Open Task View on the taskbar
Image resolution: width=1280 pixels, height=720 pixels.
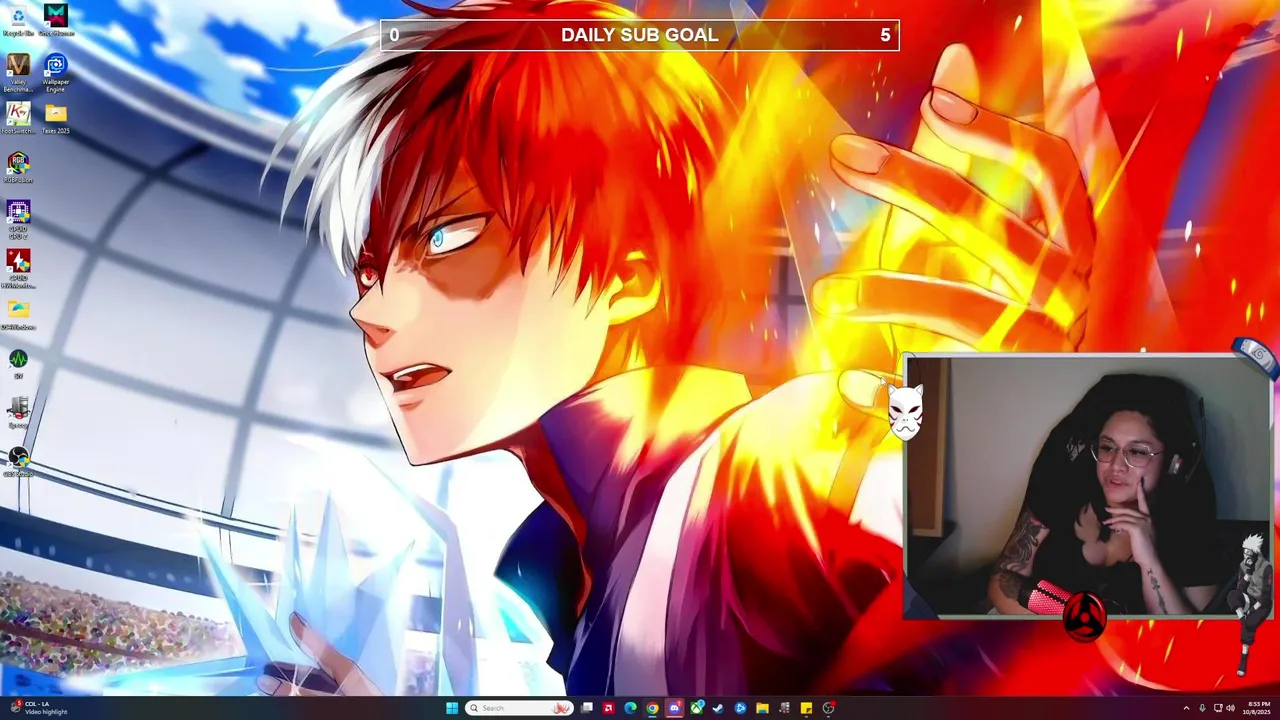click(x=587, y=708)
